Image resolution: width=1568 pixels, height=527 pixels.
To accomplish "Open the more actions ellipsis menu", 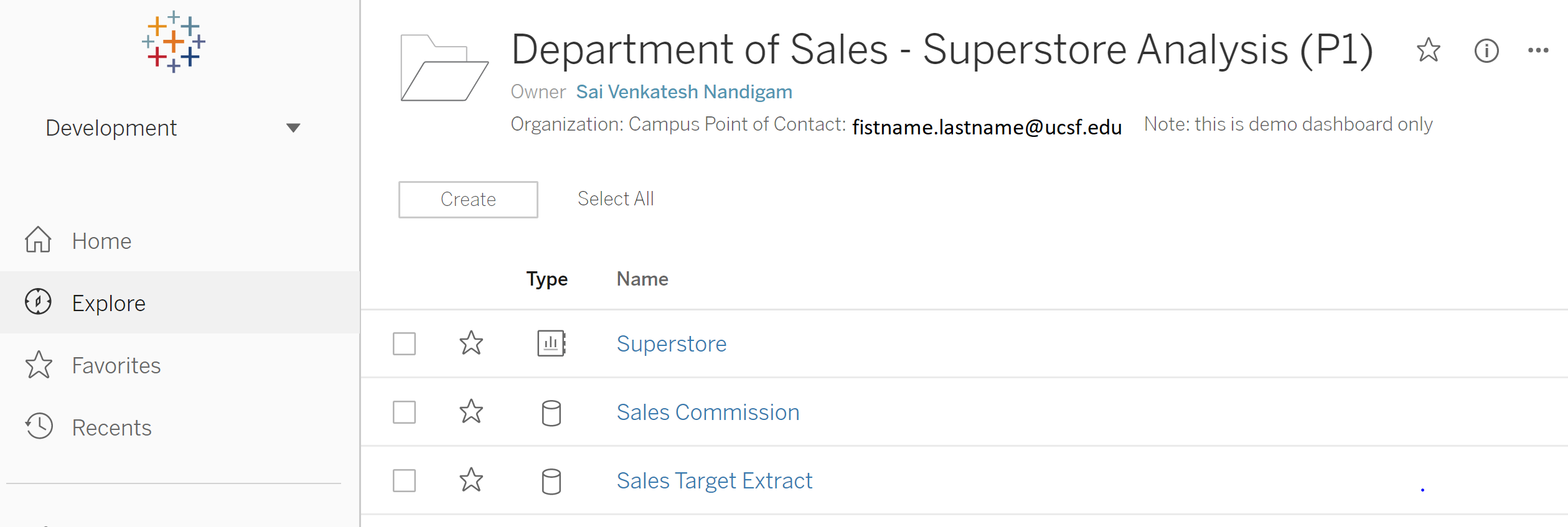I will coord(1538,50).
